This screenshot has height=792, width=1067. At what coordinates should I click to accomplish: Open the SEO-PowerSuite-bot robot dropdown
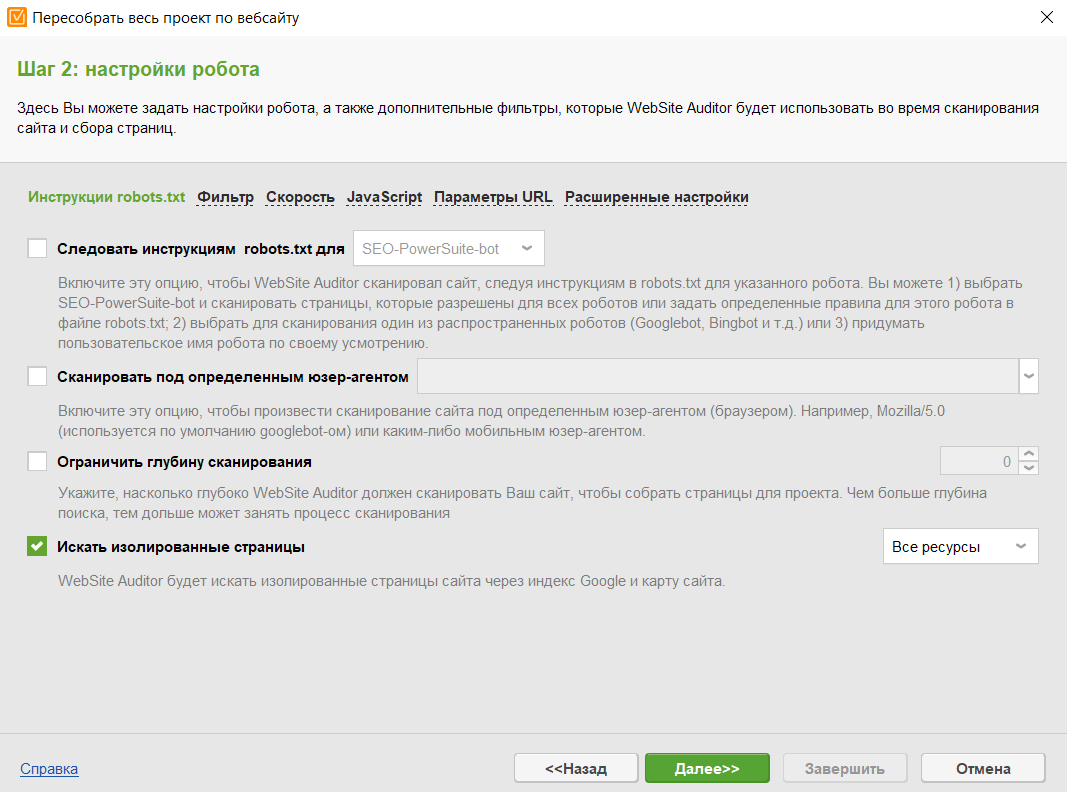tap(448, 248)
